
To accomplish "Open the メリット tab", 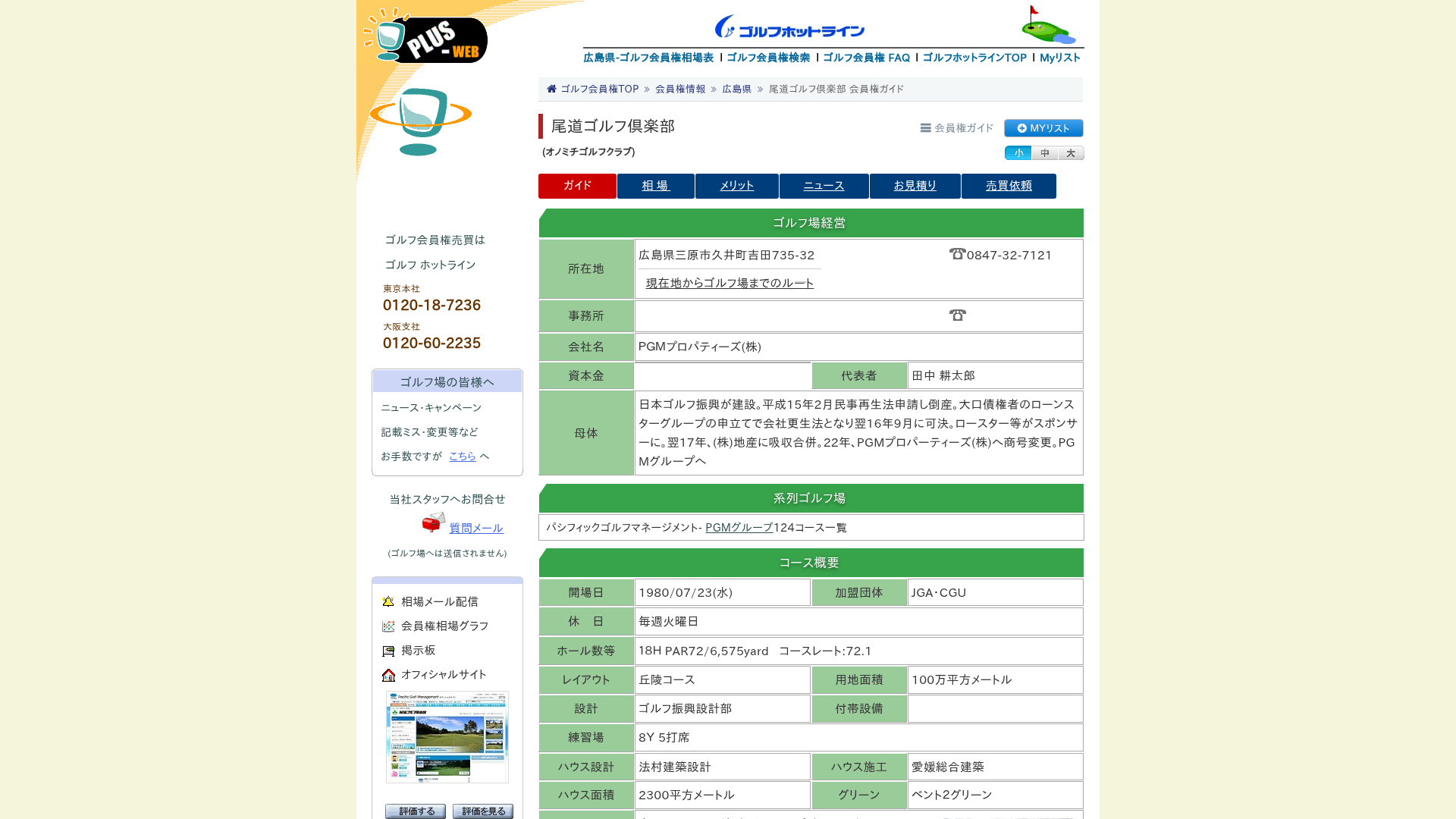I will (x=737, y=186).
